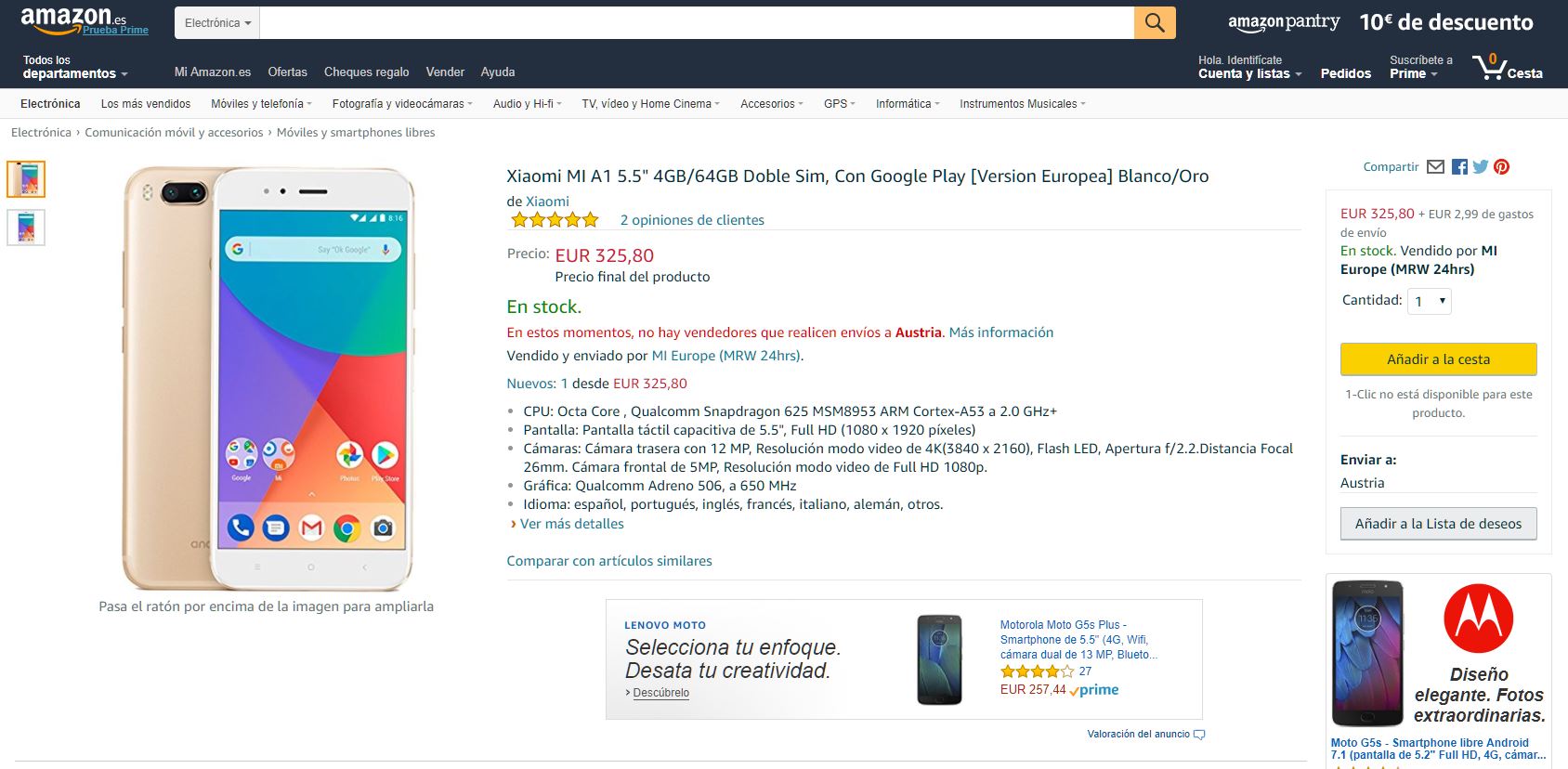Share product on Pinterest icon
This screenshot has height=769, width=1568.
click(x=1502, y=167)
